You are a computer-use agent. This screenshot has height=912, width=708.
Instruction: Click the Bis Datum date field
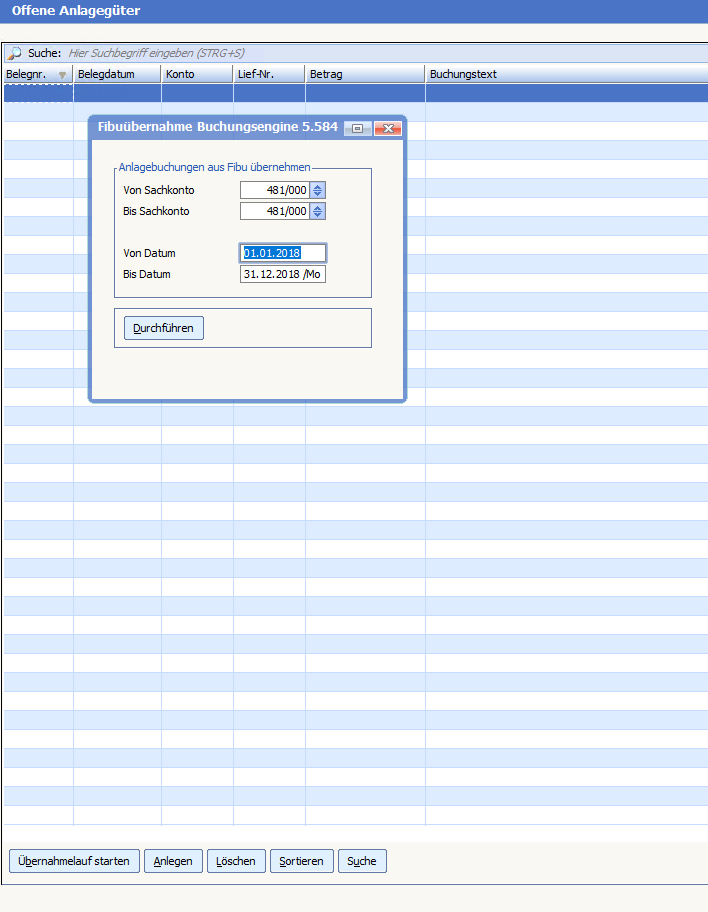click(x=283, y=274)
